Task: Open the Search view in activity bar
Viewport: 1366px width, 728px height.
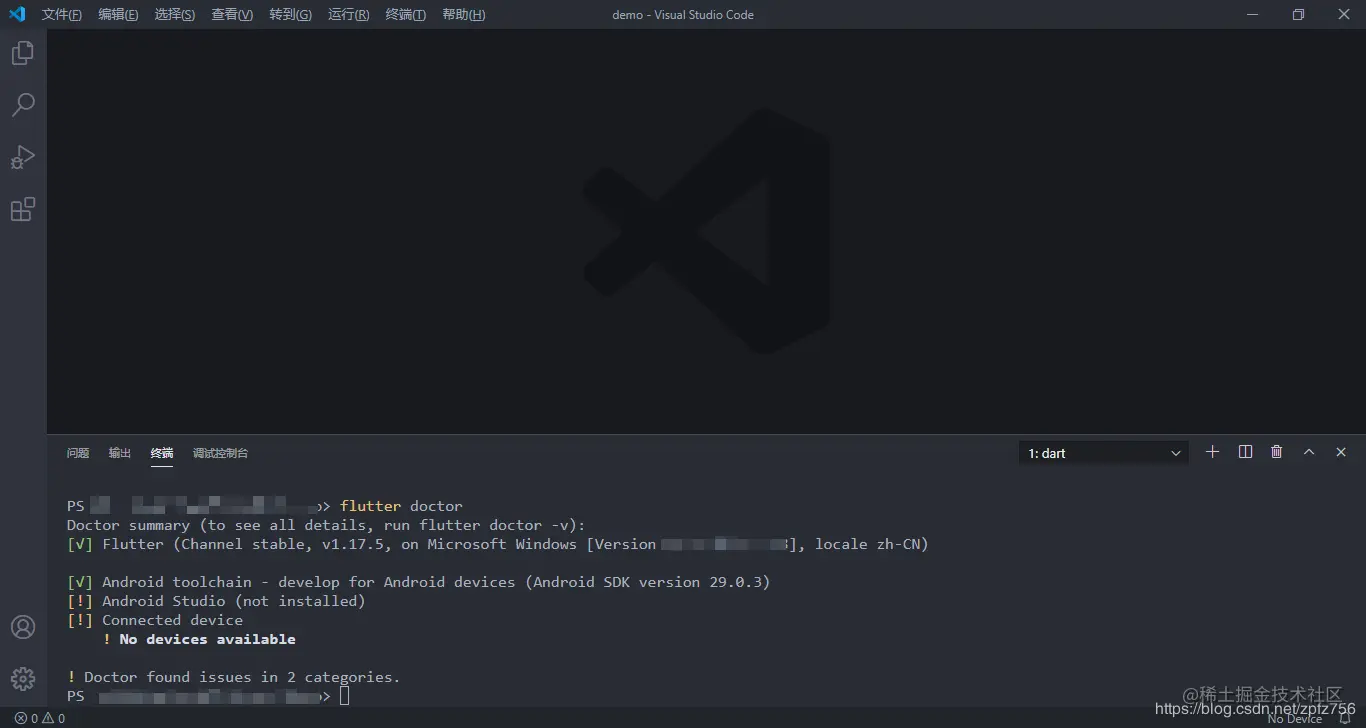Action: pos(23,105)
